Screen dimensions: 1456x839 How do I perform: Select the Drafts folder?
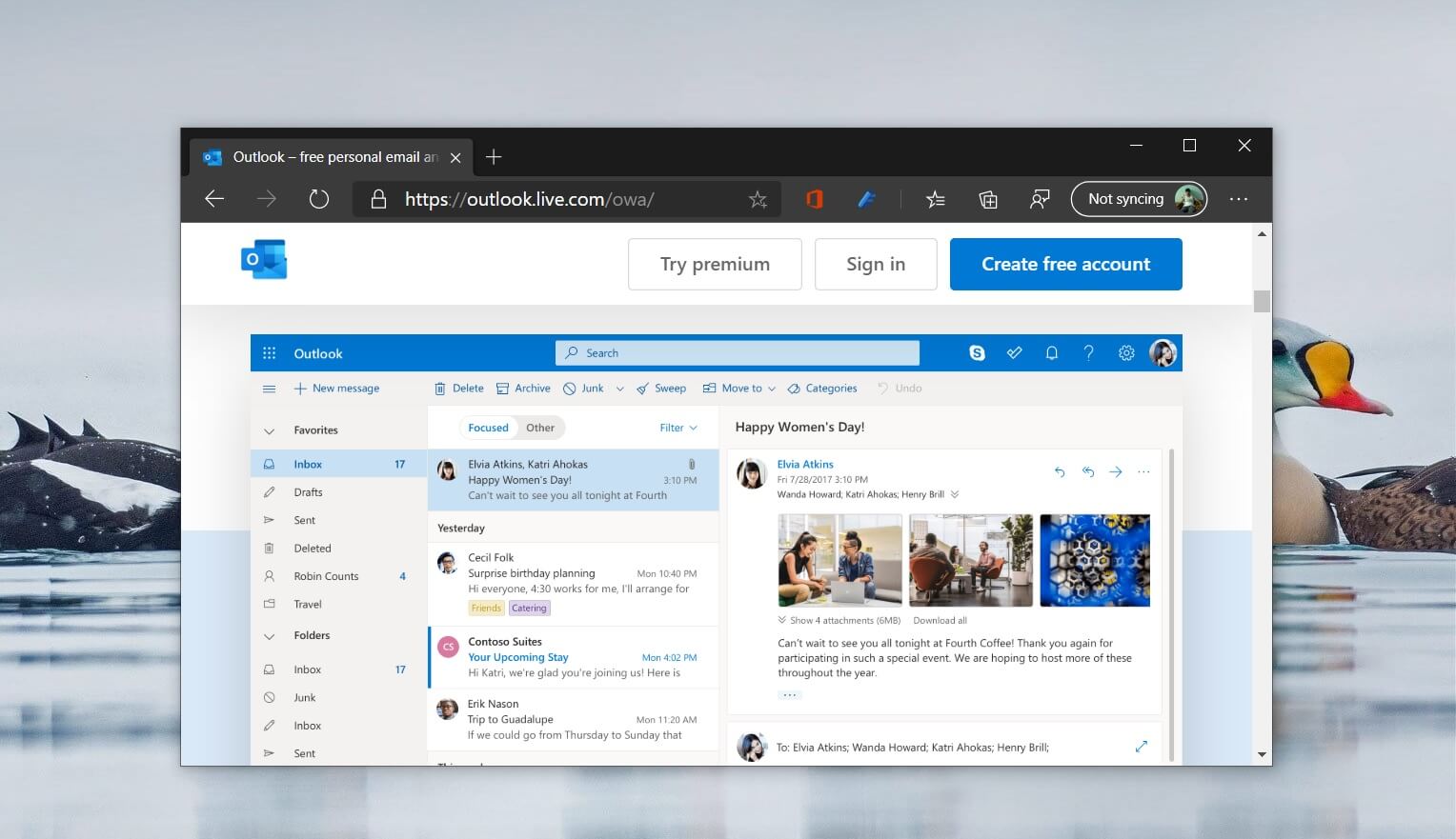click(x=308, y=492)
